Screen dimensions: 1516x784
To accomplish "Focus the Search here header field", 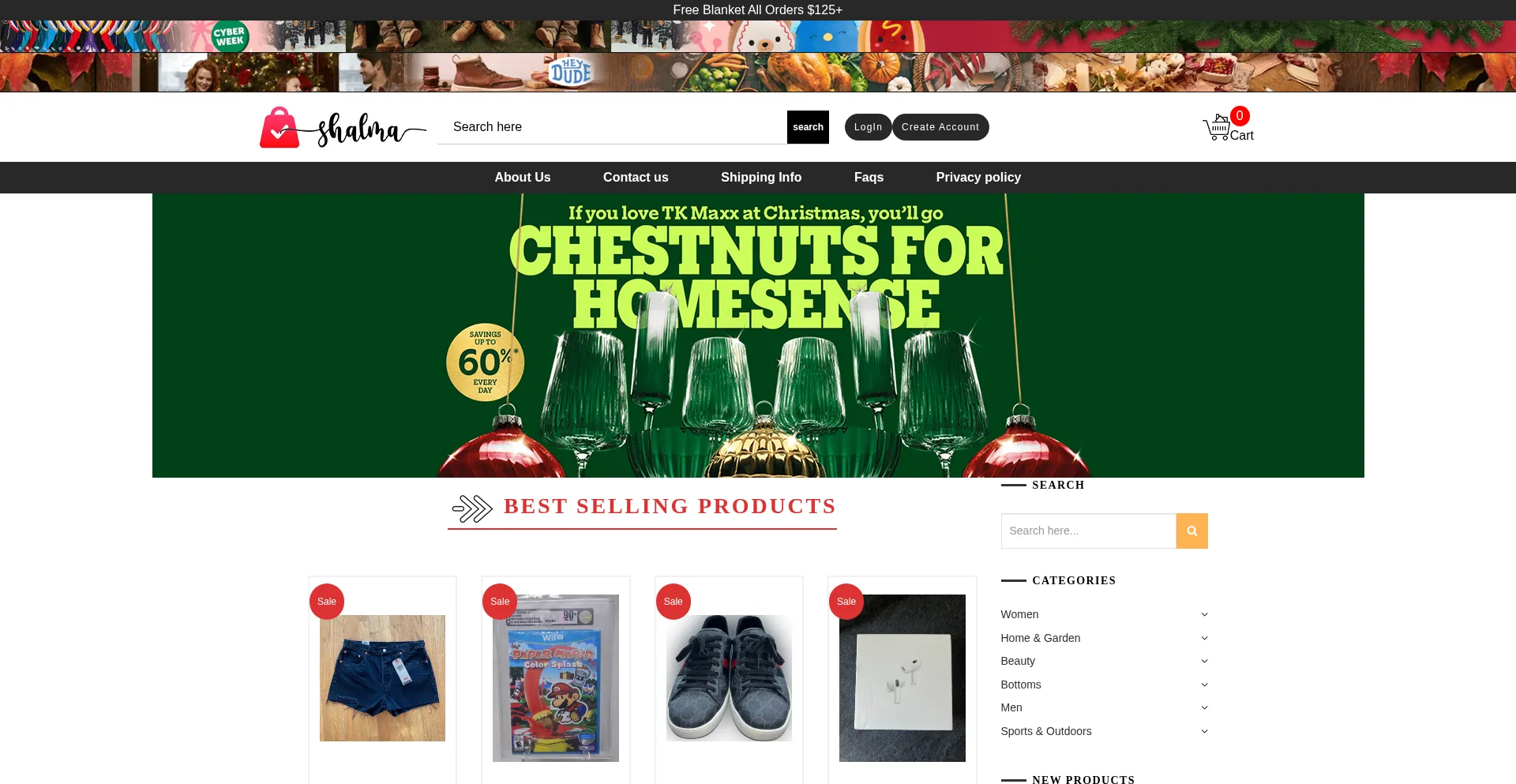I will tap(612, 127).
